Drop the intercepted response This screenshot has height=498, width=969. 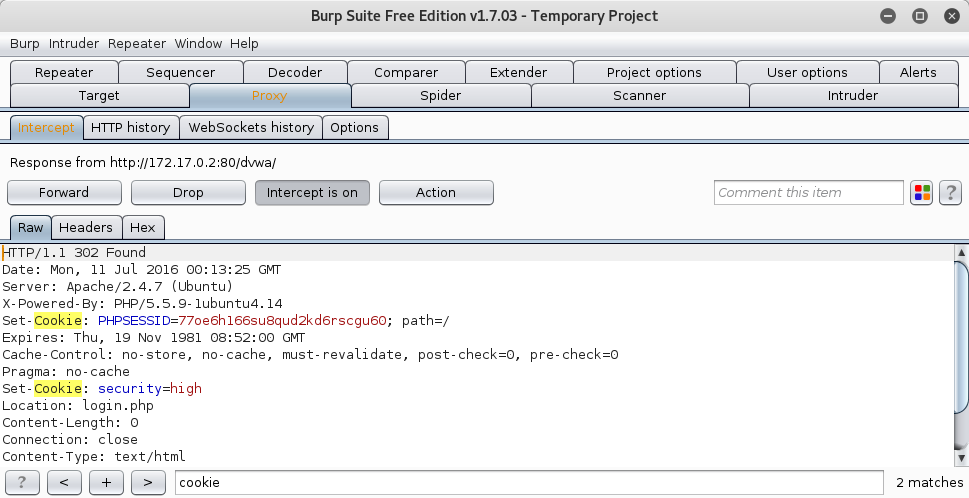[188, 193]
